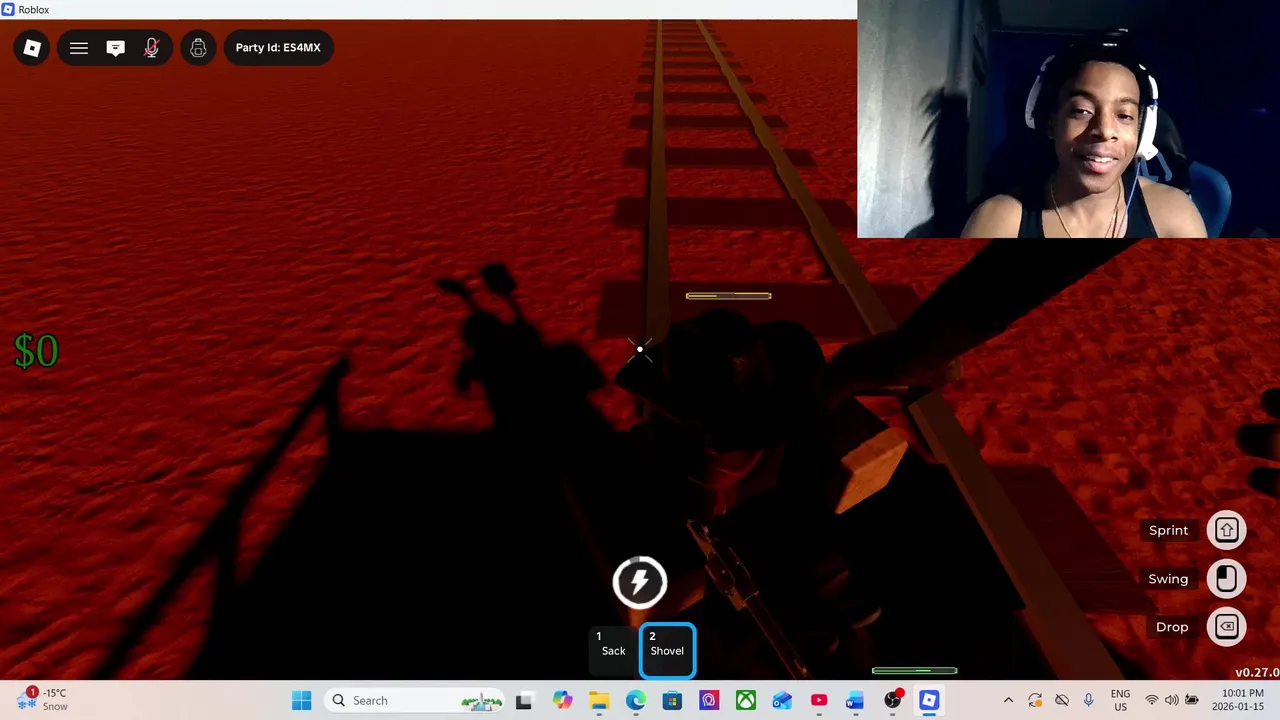Screen dimensions: 1280x720
Task: Select the Sack hotbar slot
Action: click(613, 650)
